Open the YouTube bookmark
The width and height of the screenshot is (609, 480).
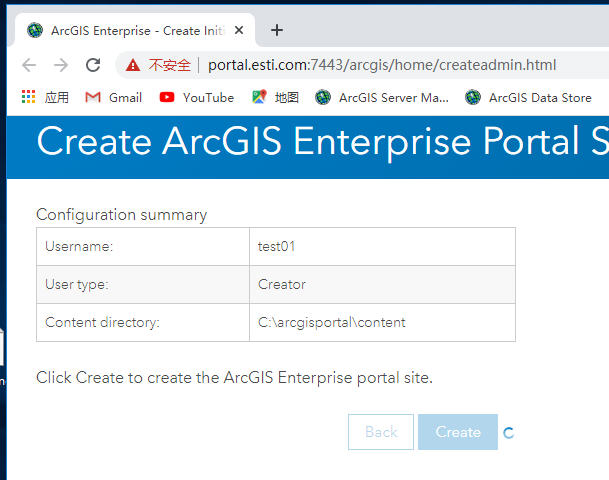197,97
